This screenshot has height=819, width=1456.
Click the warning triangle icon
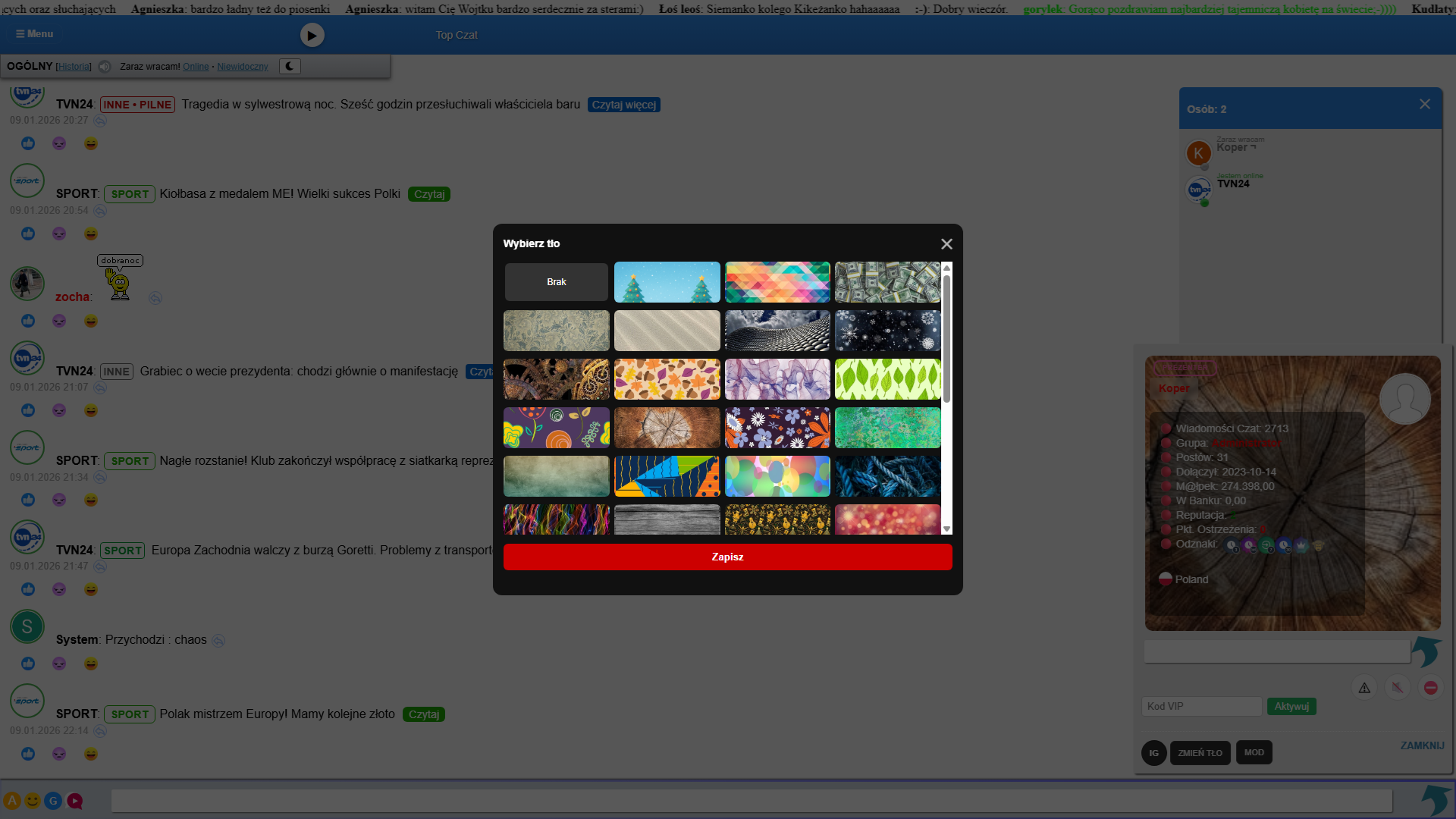point(1364,688)
